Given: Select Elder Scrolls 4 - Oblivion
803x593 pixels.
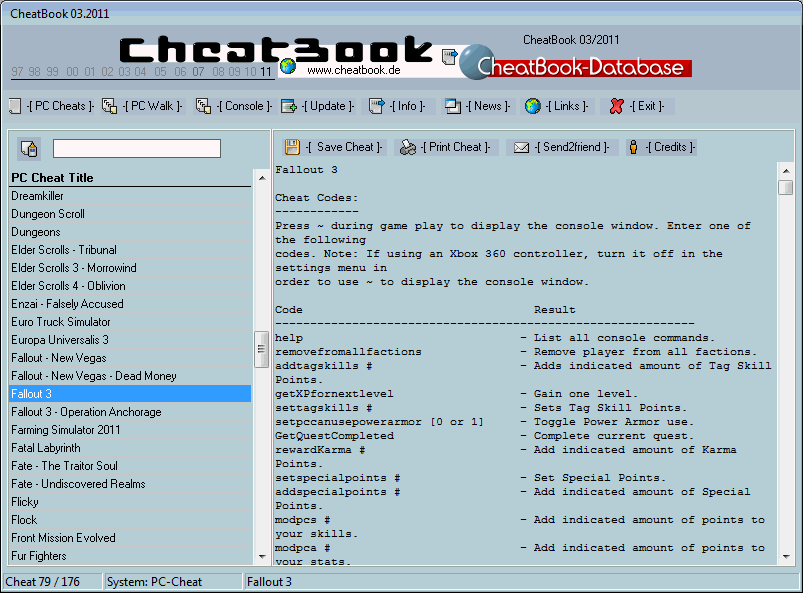Looking at the screenshot, I should coord(130,286).
